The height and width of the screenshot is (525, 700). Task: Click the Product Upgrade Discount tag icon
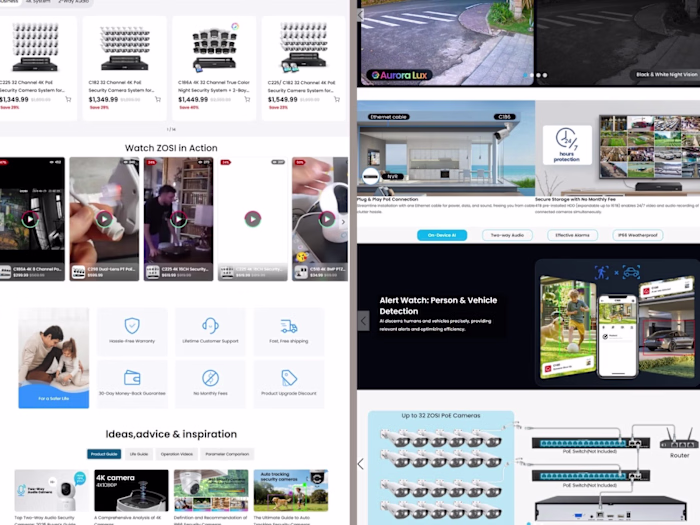pos(289,378)
